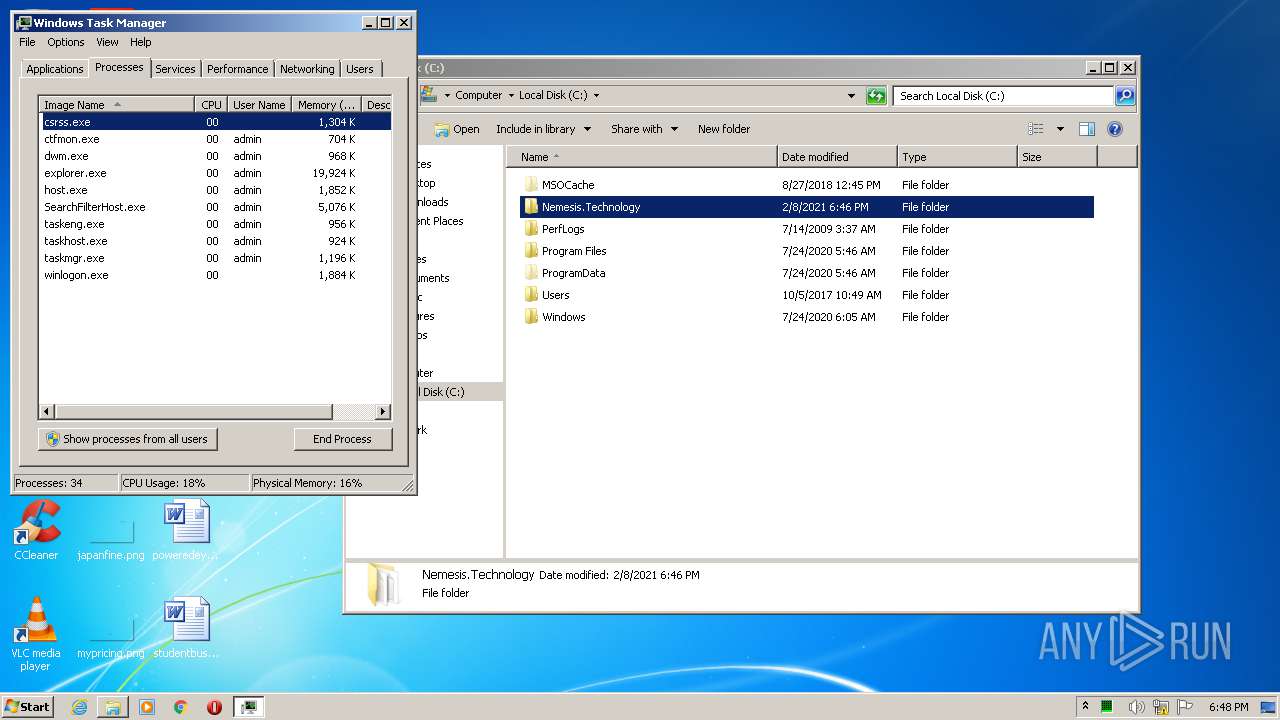Image resolution: width=1280 pixels, height=720 pixels.
Task: Expand address bar history dropdown
Action: pyautogui.click(x=851, y=96)
